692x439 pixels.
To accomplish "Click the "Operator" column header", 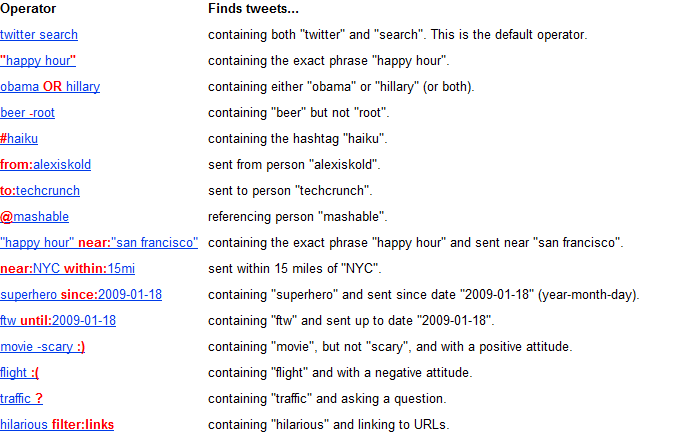I will coord(28,9).
